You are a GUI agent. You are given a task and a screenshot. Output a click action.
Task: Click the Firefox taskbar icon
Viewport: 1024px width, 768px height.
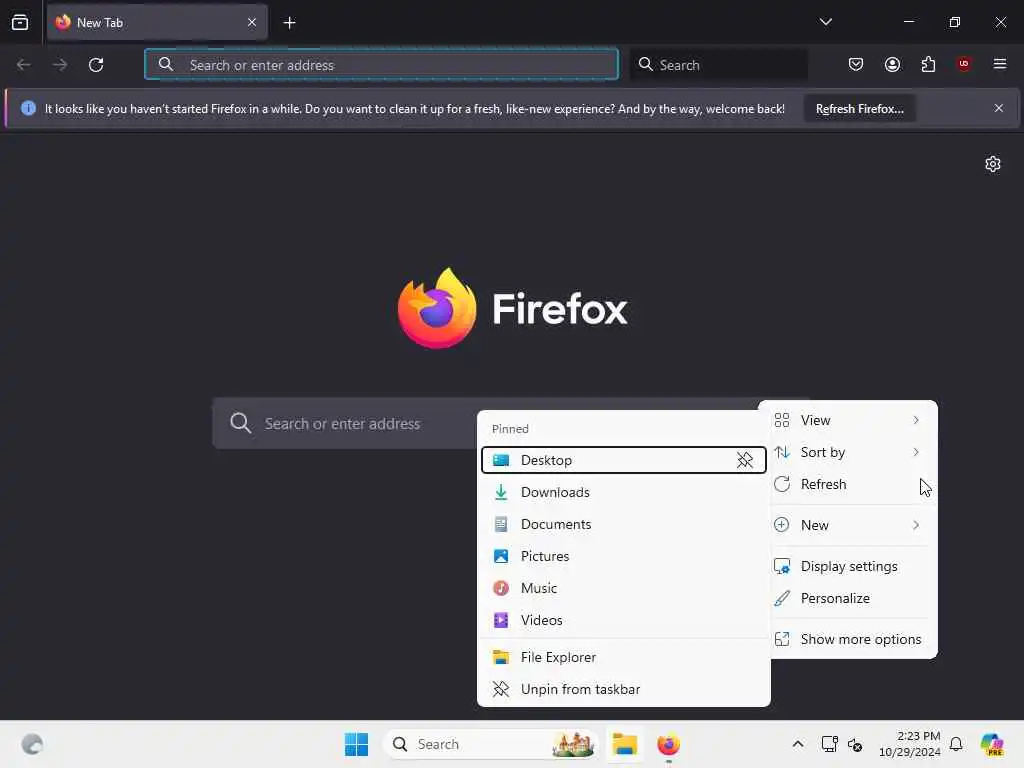click(668, 744)
